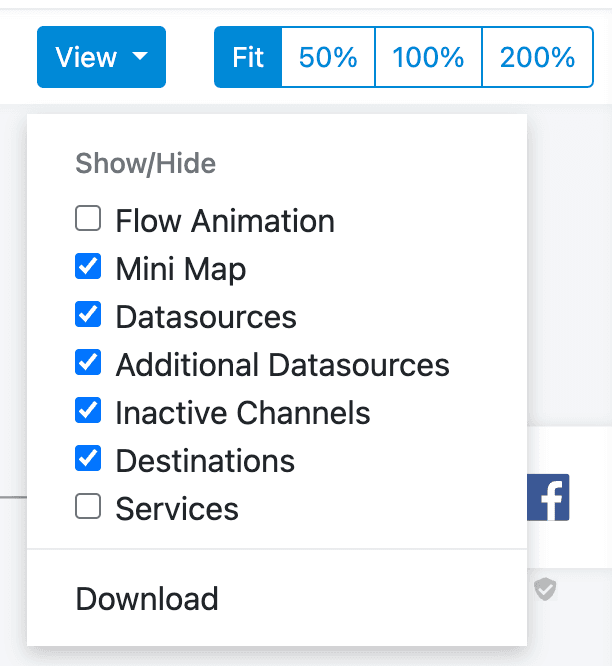
Task: Click the caret arrow on View button
Action: point(140,57)
